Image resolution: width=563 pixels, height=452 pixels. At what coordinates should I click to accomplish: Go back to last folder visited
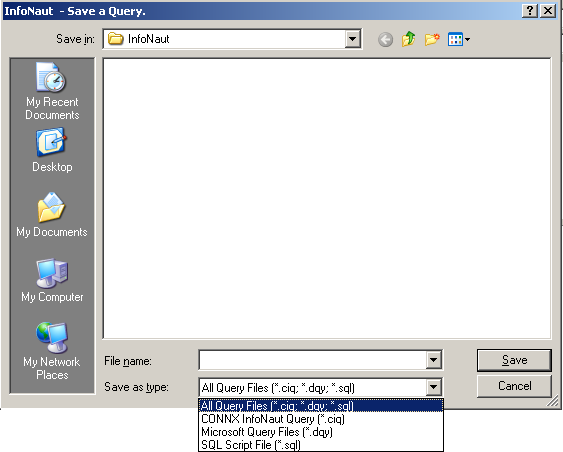click(385, 39)
